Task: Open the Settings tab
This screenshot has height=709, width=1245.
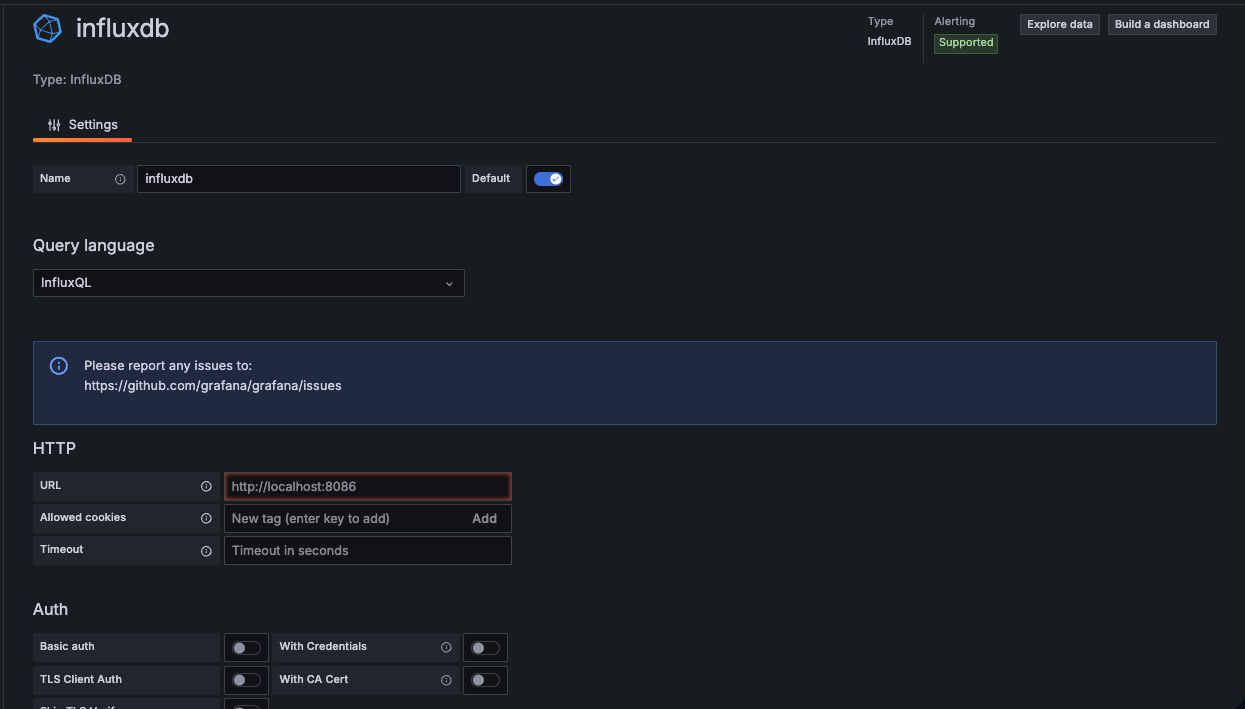Action: 83,125
